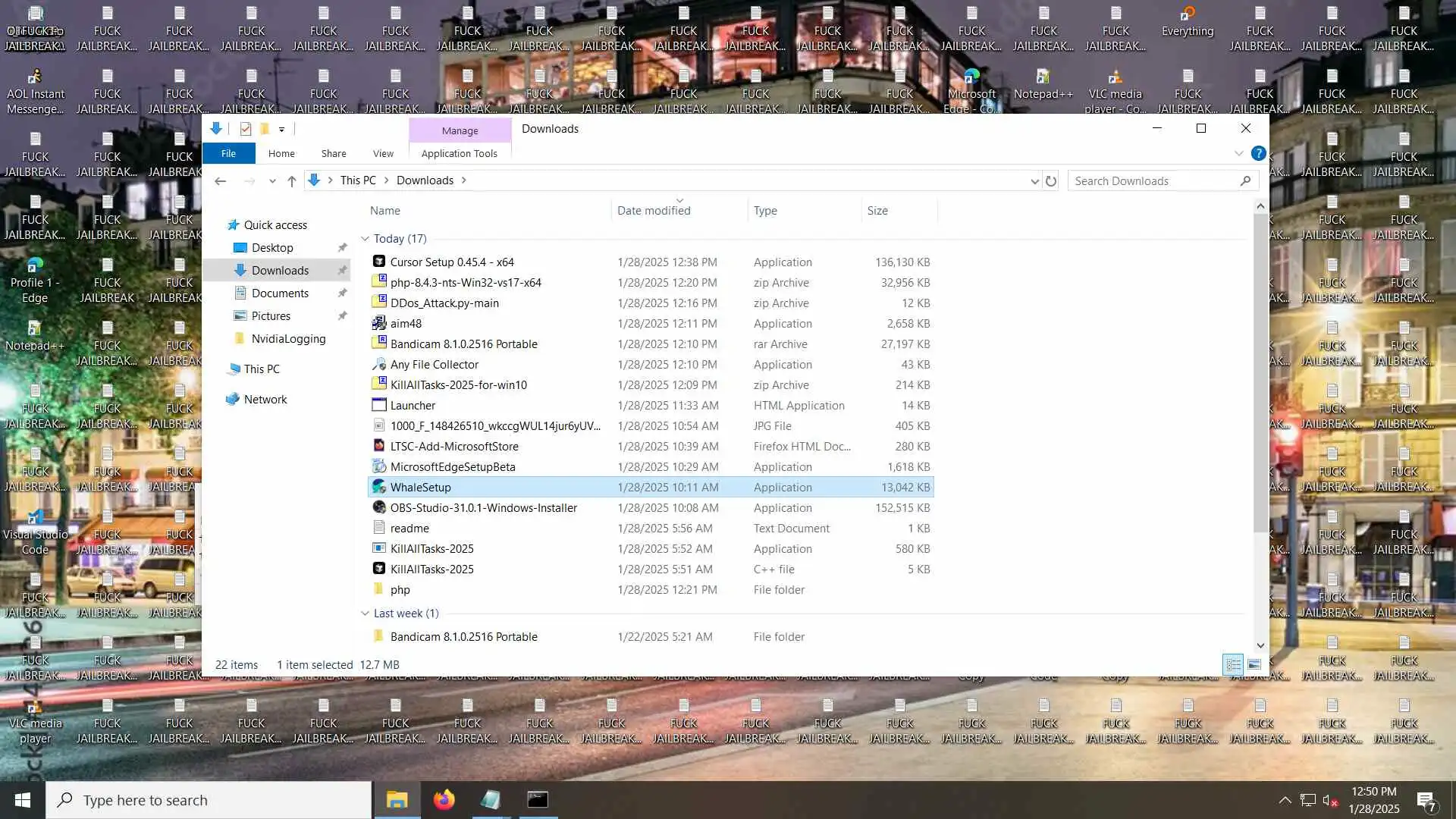
Task: Refresh the Downloads folder view
Action: pos(1050,181)
